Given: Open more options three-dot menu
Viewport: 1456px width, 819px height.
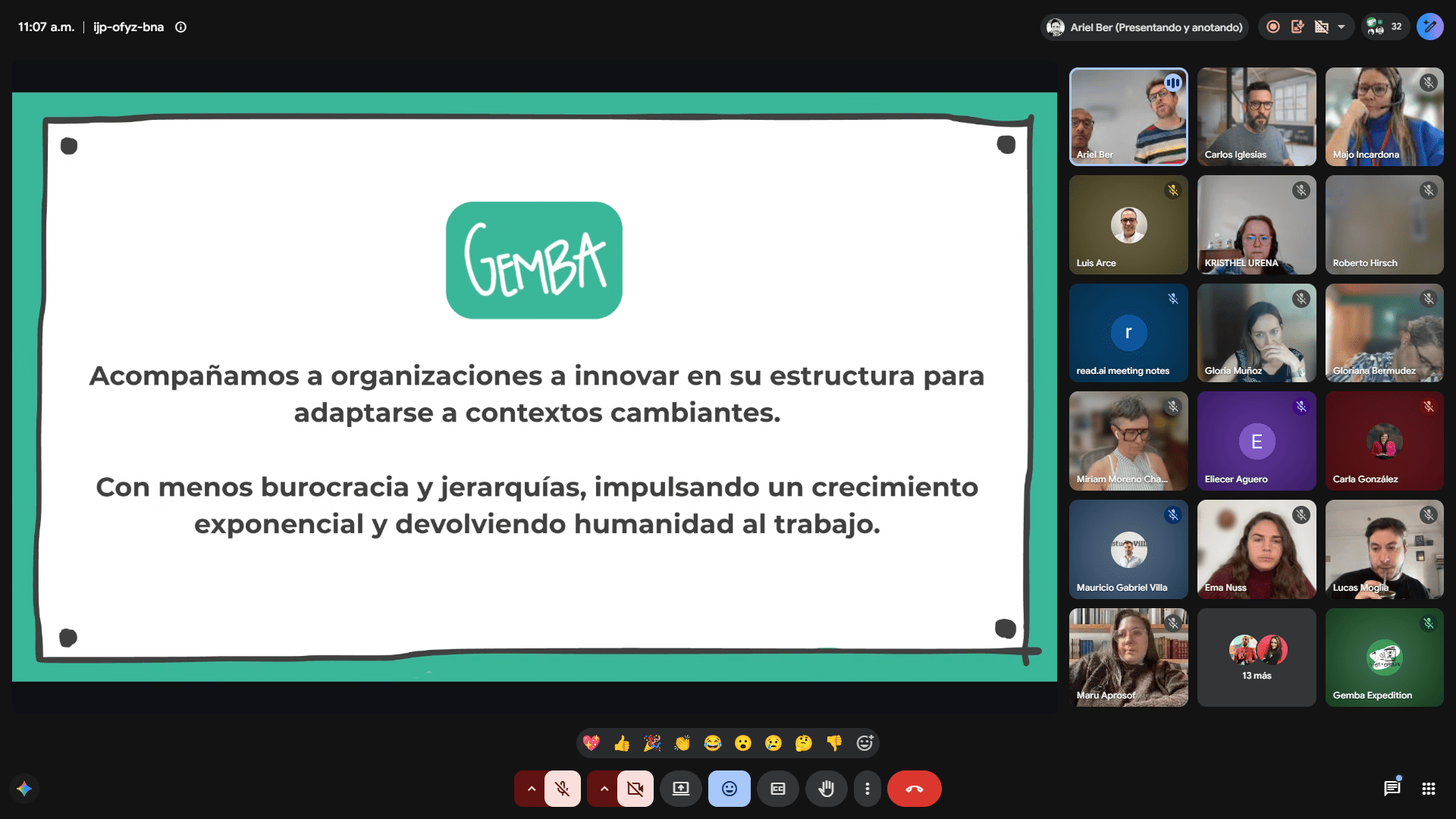Looking at the screenshot, I should point(868,789).
